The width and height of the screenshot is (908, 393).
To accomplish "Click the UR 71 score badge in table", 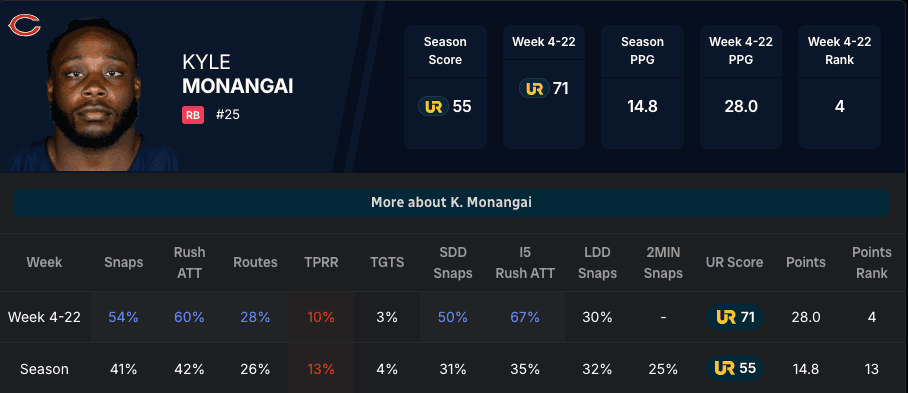I will pos(734,317).
